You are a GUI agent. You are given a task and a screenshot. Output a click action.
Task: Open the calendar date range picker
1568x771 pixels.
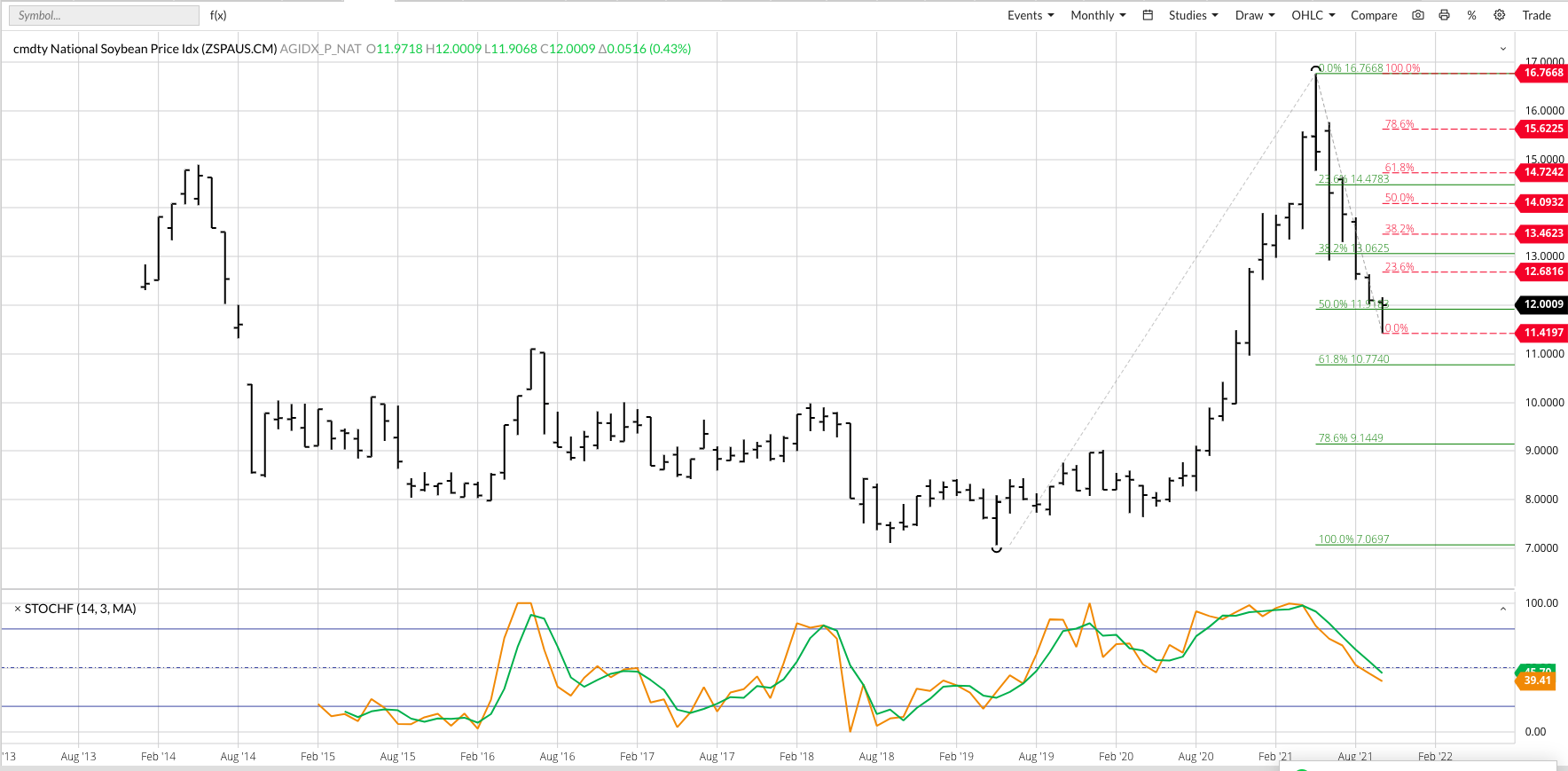pos(1148,15)
